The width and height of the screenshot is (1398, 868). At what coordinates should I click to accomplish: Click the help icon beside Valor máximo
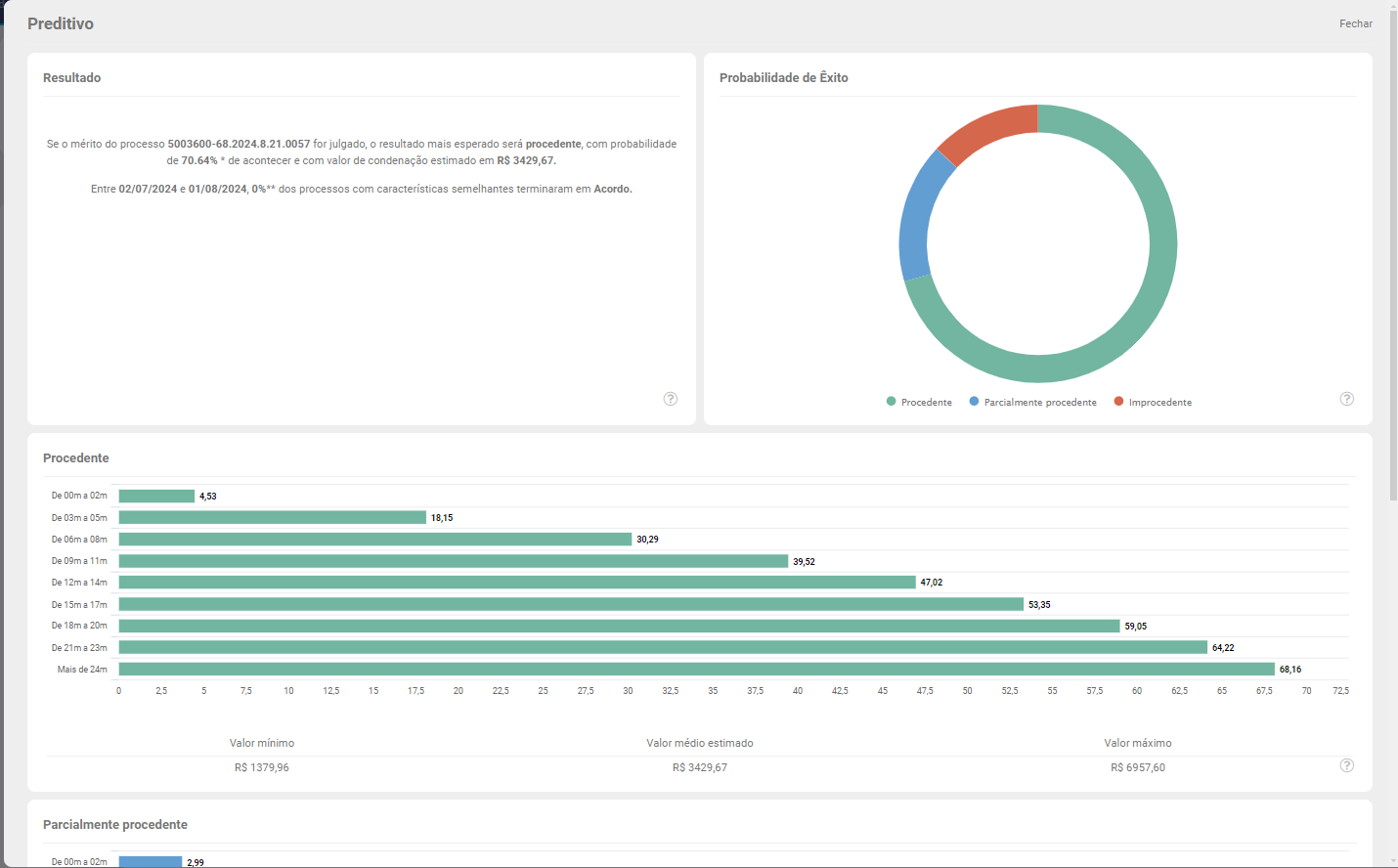click(1347, 765)
